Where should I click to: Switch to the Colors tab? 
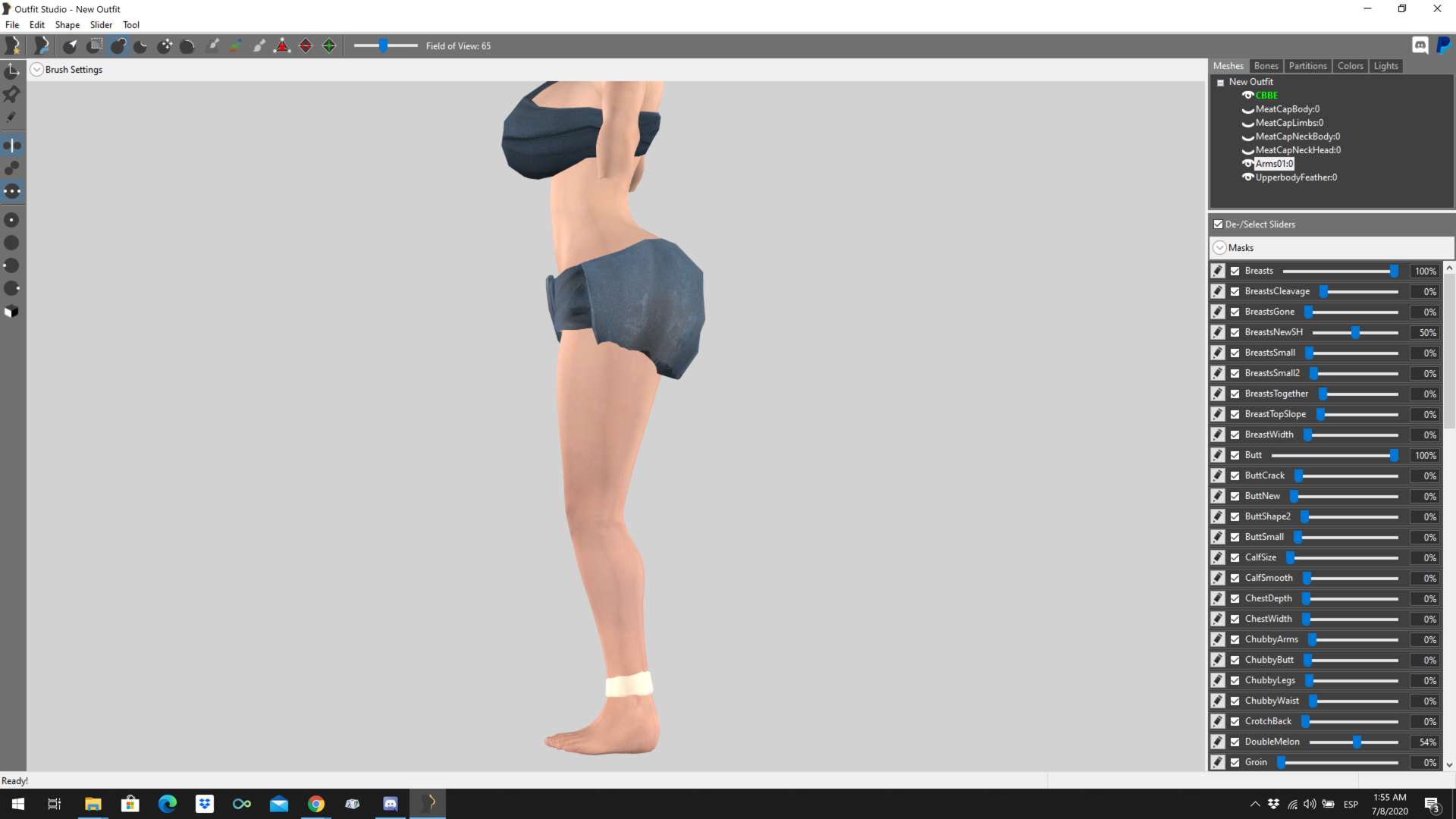pos(1351,66)
